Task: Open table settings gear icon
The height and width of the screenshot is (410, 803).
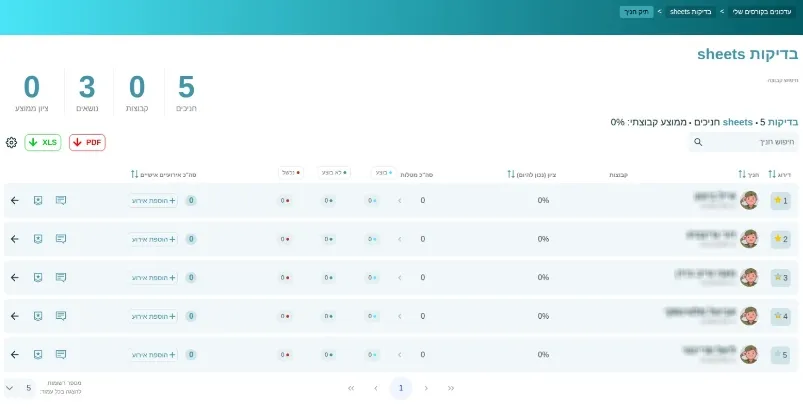Action: click(11, 143)
